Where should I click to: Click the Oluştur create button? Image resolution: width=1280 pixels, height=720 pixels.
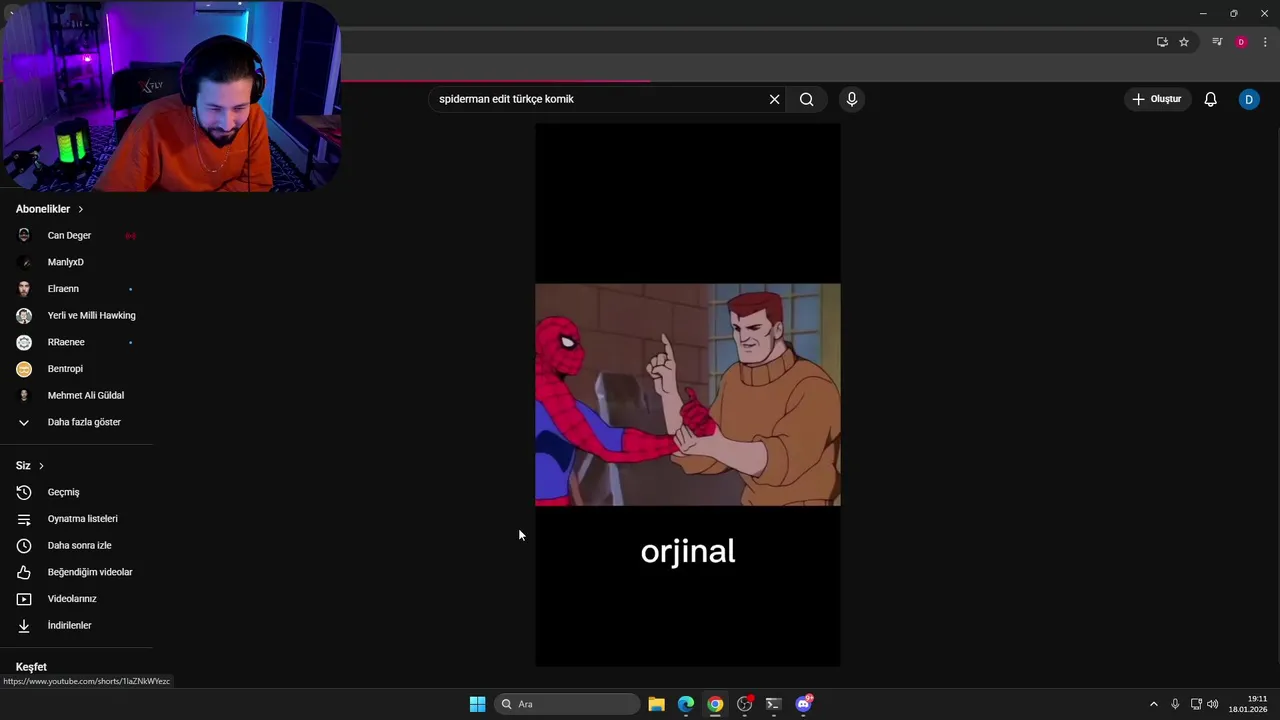(1157, 99)
